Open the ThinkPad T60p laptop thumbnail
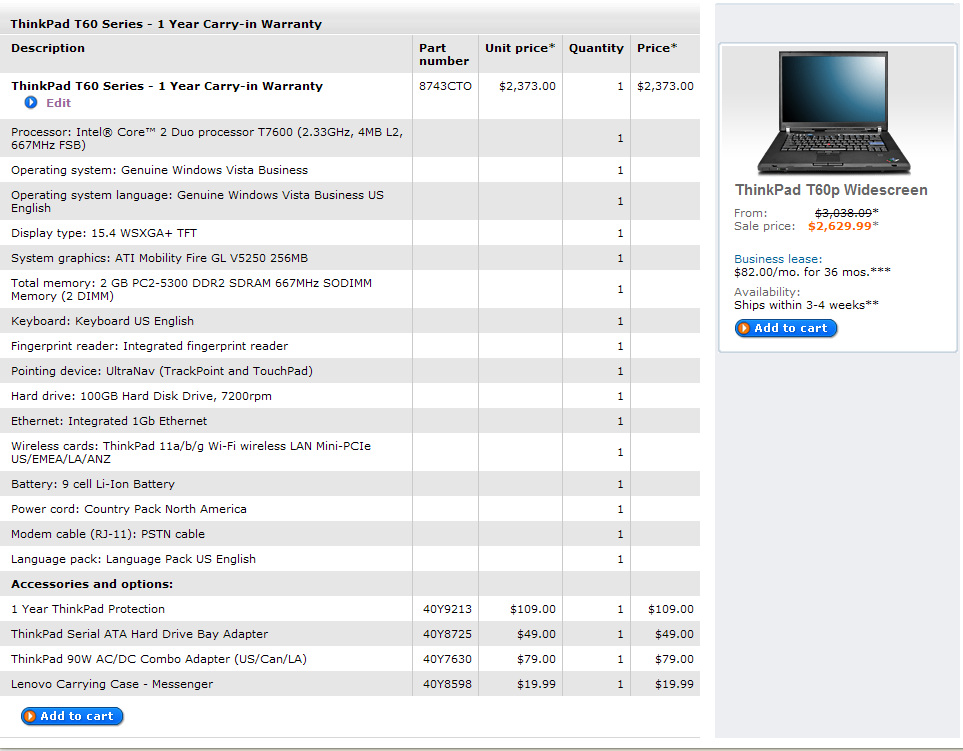 point(833,113)
